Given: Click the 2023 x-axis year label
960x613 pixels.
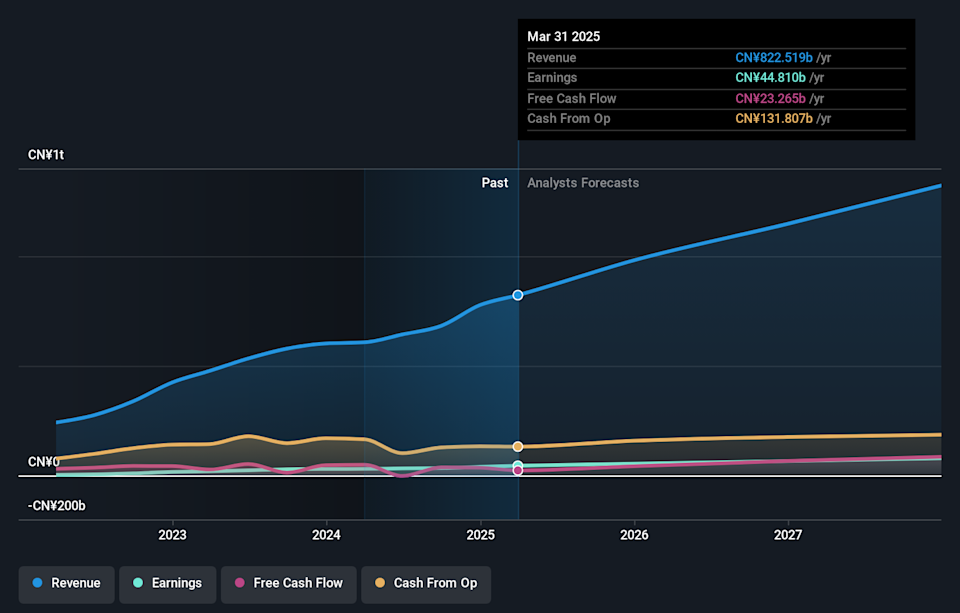Looking at the screenshot, I should tap(173, 534).
